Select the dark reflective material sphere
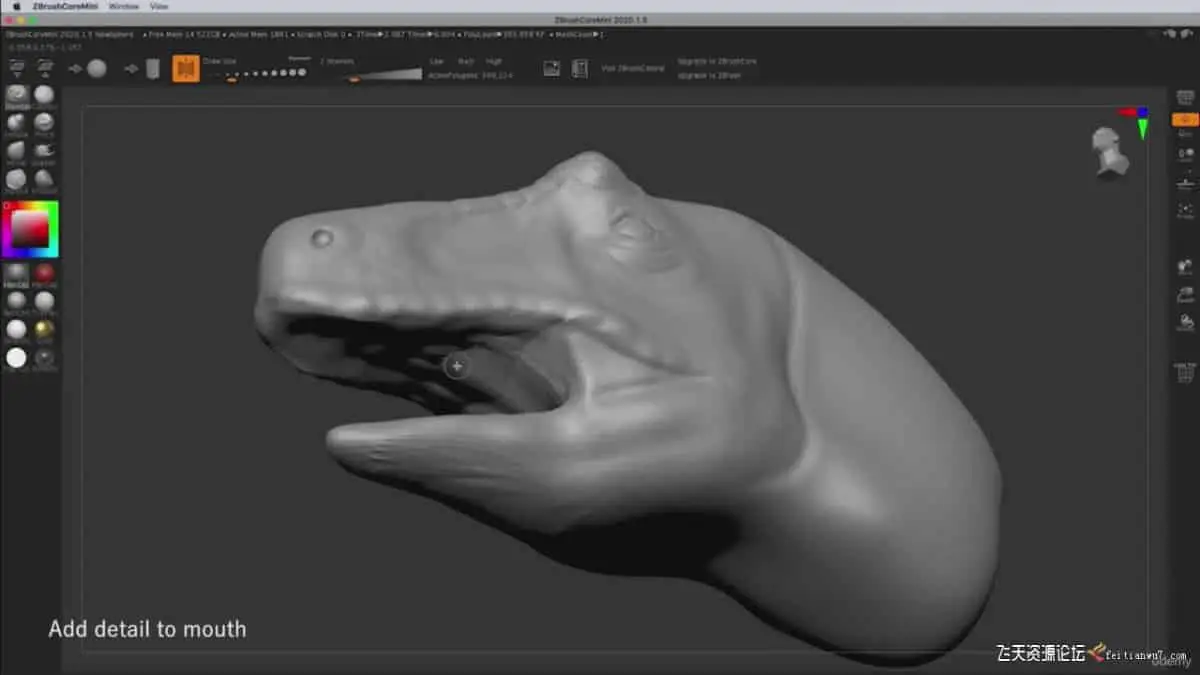 pyautogui.click(x=45, y=358)
